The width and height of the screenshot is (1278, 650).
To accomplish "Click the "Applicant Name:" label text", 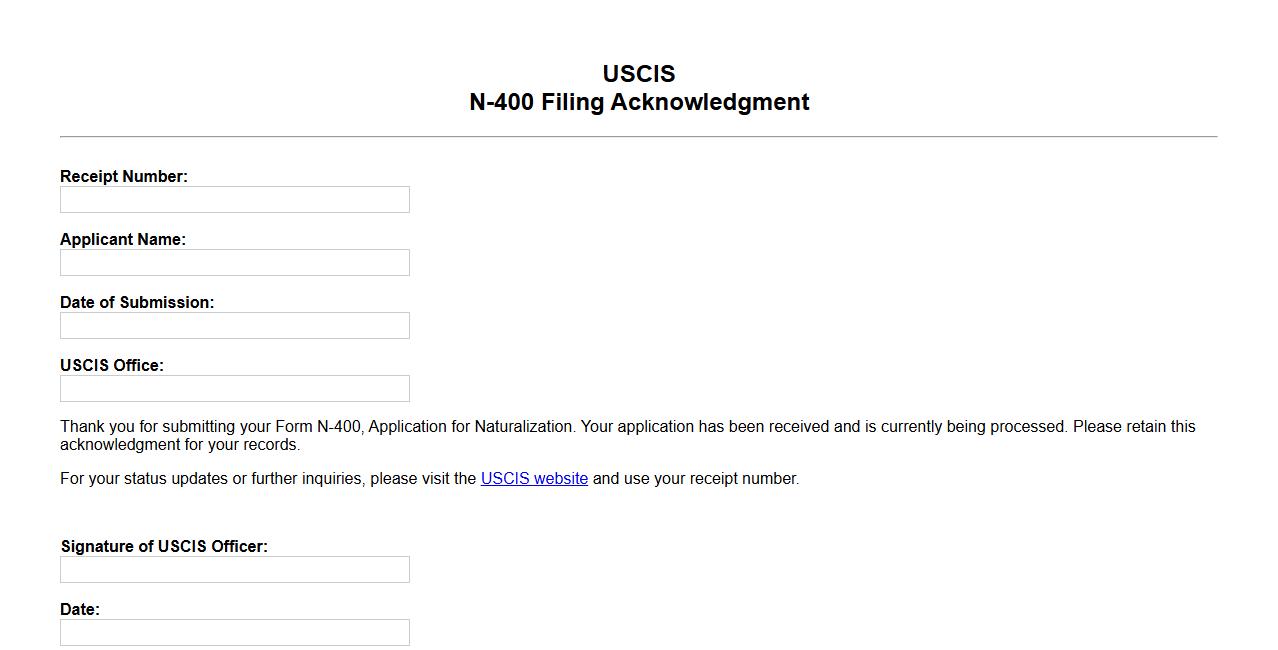I will coord(123,240).
